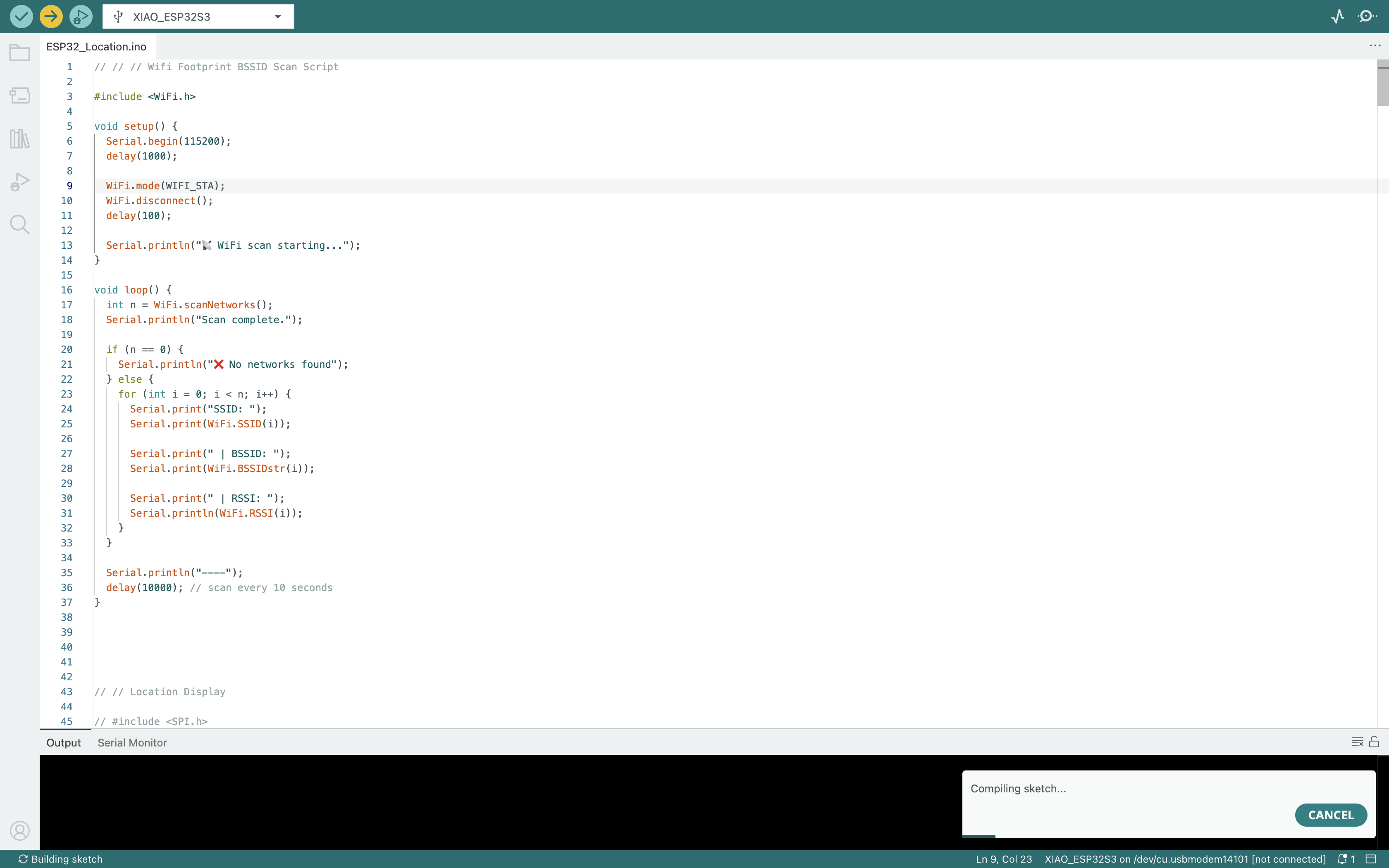Open the Debug sidebar panel icon
This screenshot has width=1389, height=868.
point(19,182)
